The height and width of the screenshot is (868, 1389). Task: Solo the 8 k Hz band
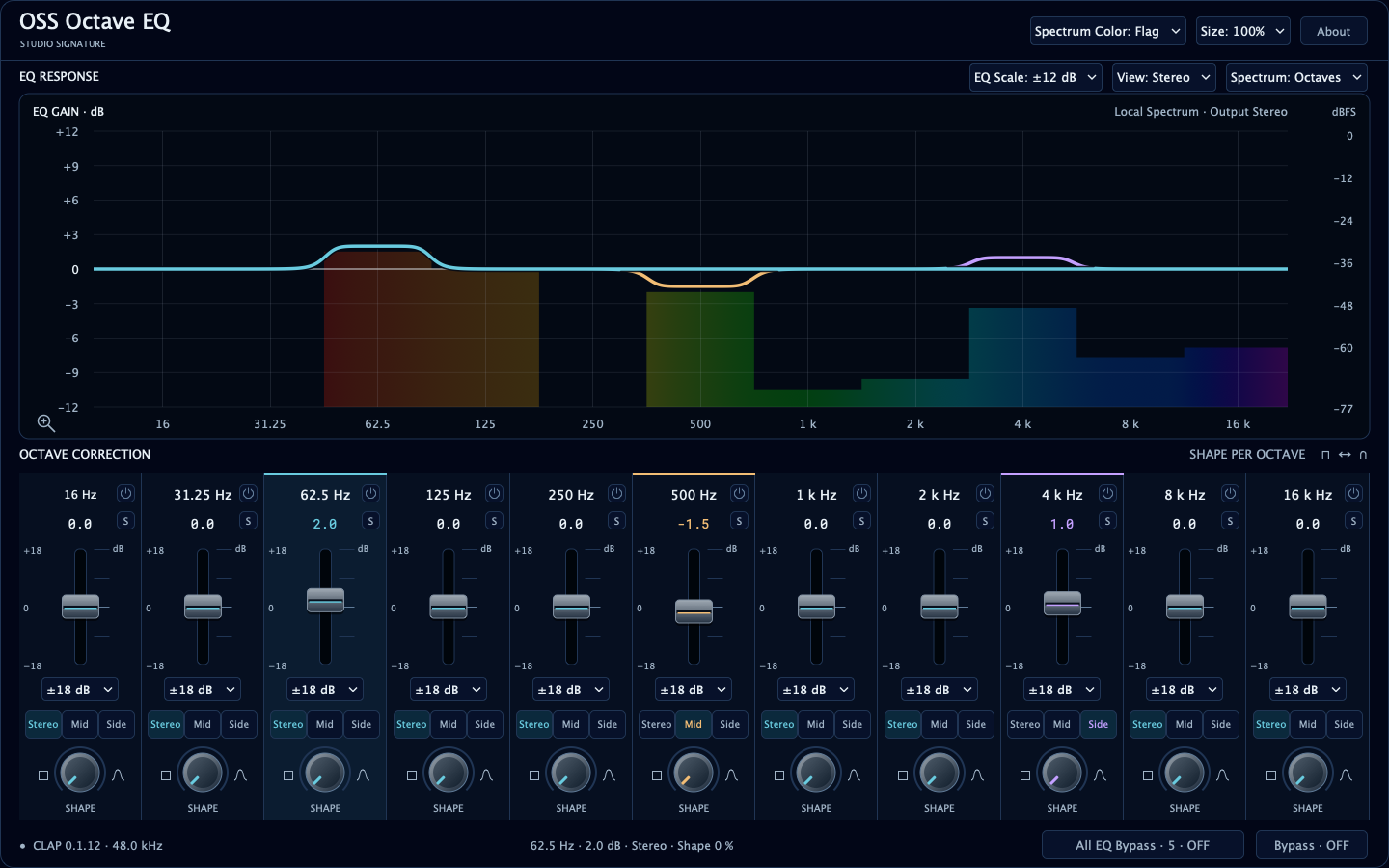point(1230,521)
